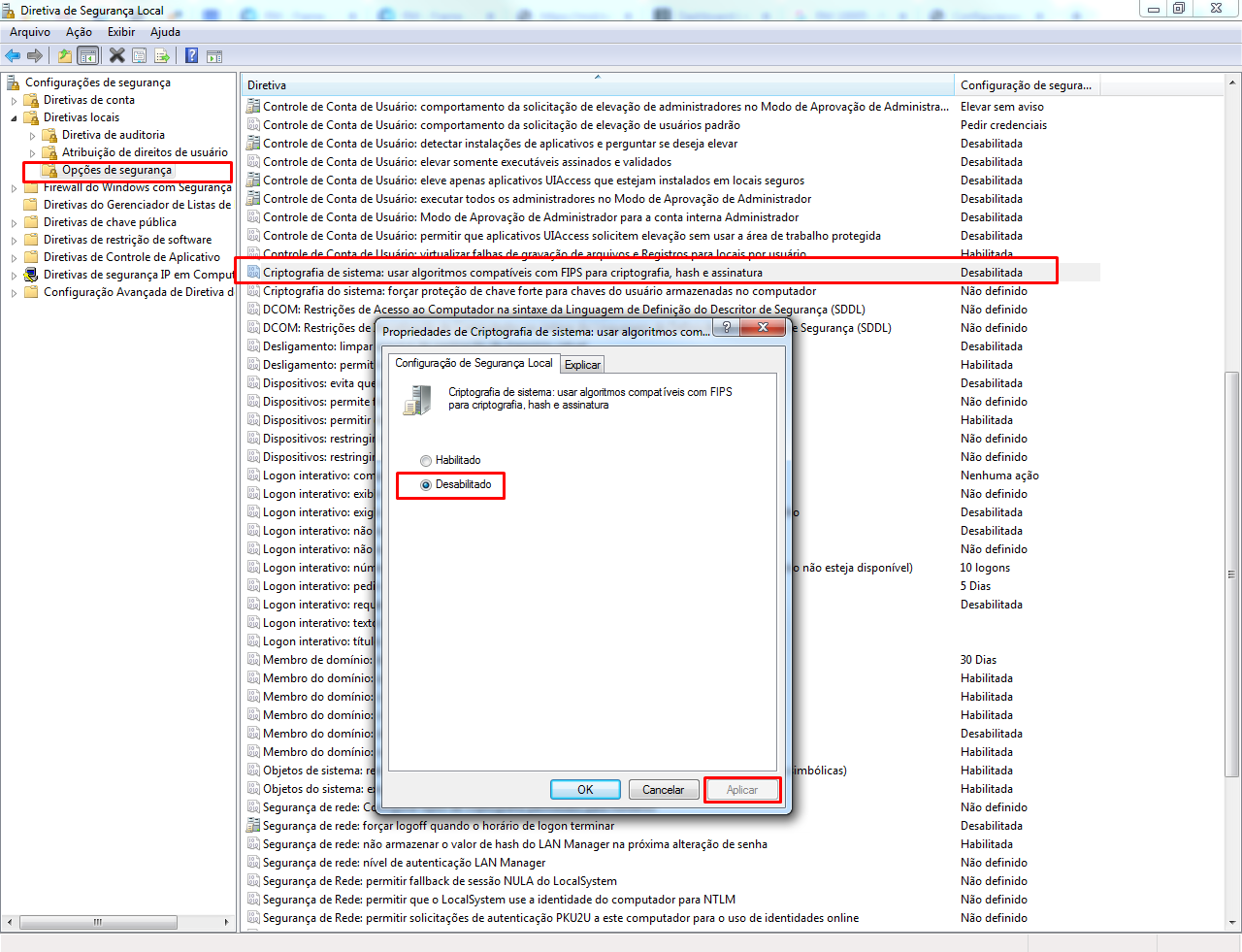Screen dimensions: 1242x952
Task: Select the Opções de segurança tree item
Action: (x=116, y=170)
